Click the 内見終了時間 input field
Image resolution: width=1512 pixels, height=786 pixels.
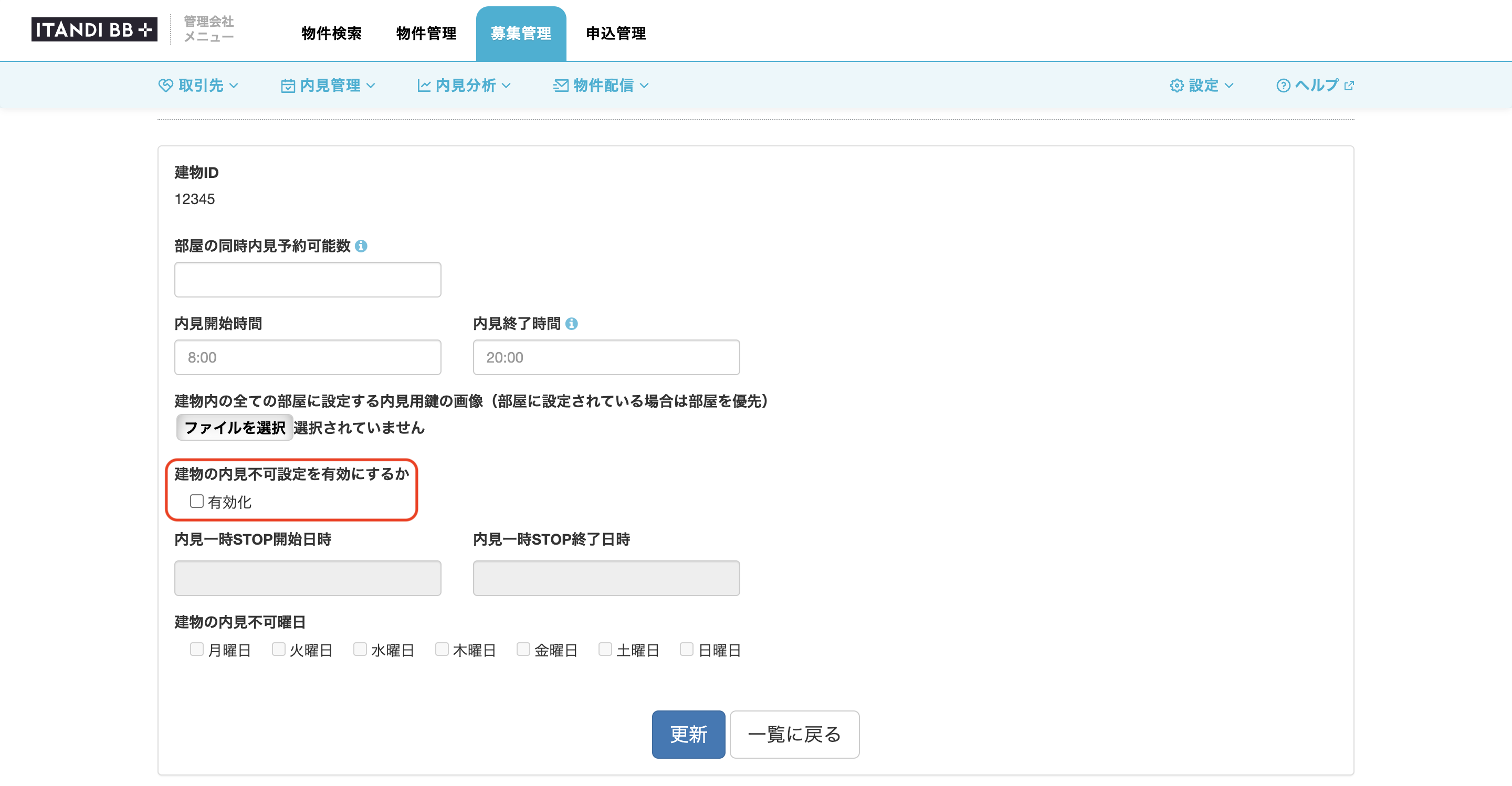(x=606, y=357)
